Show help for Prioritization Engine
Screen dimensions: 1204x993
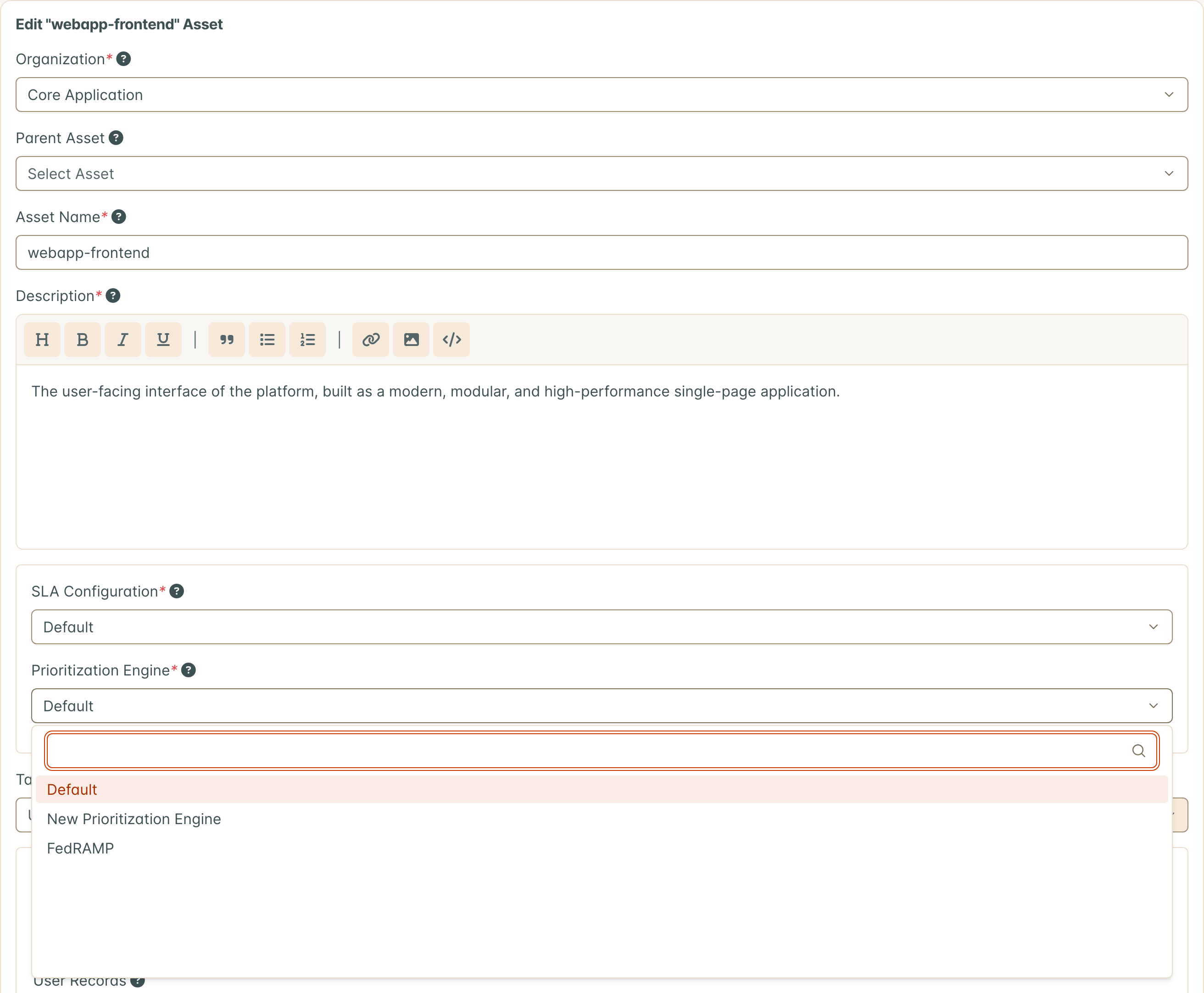click(189, 670)
